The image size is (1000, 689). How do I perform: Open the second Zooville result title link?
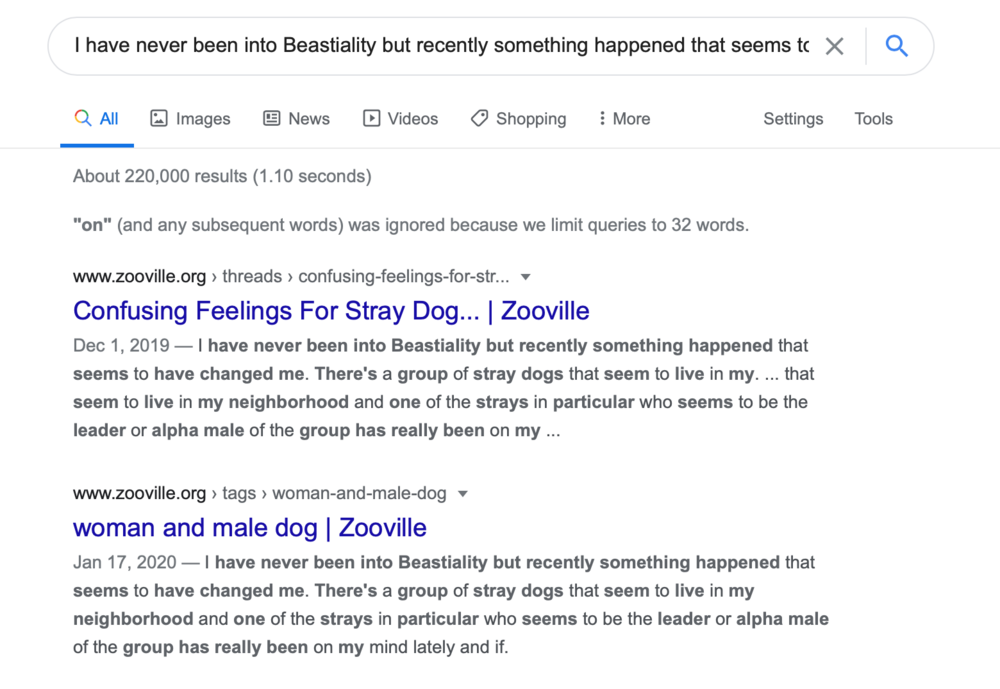[250, 528]
